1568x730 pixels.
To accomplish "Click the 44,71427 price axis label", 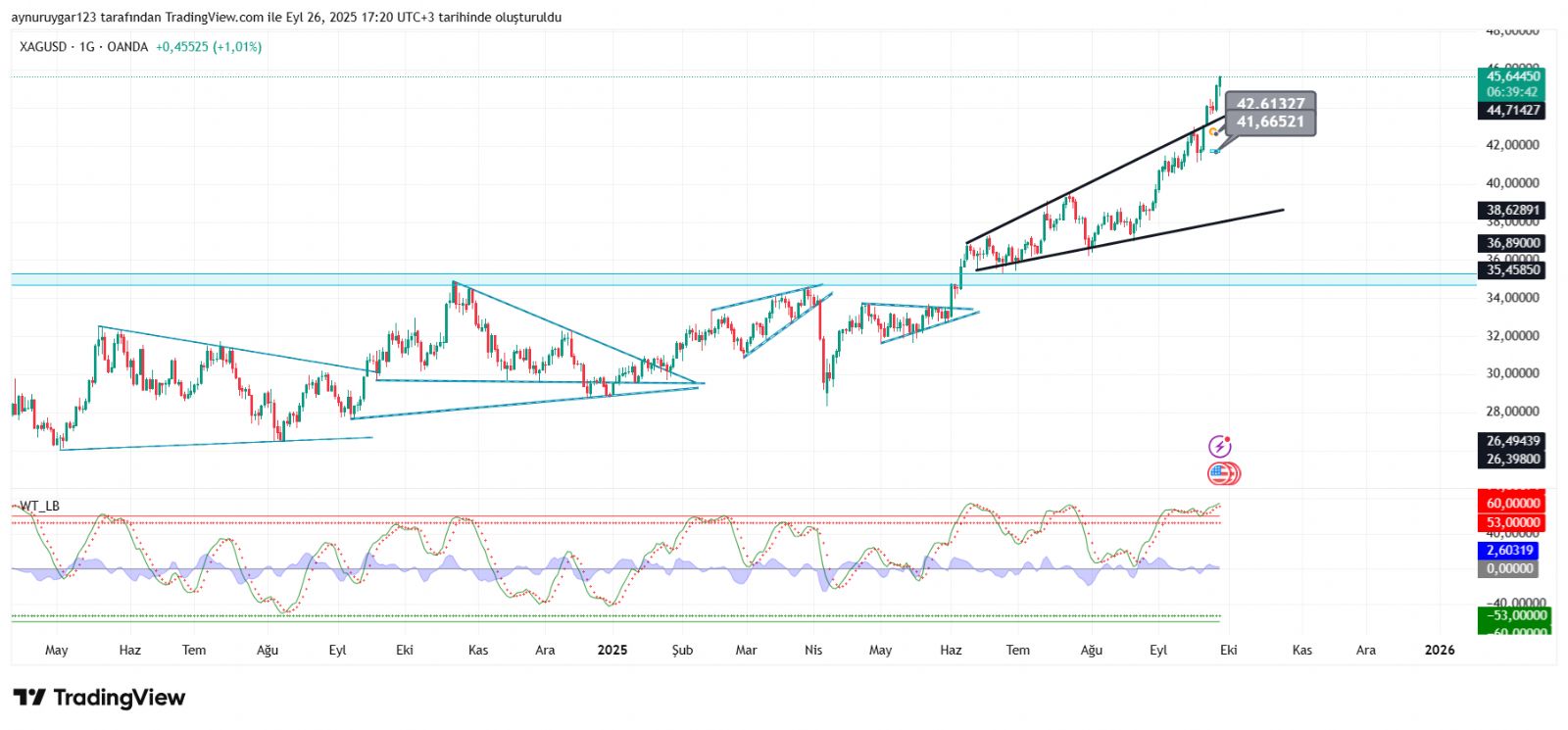I will [x=1512, y=111].
